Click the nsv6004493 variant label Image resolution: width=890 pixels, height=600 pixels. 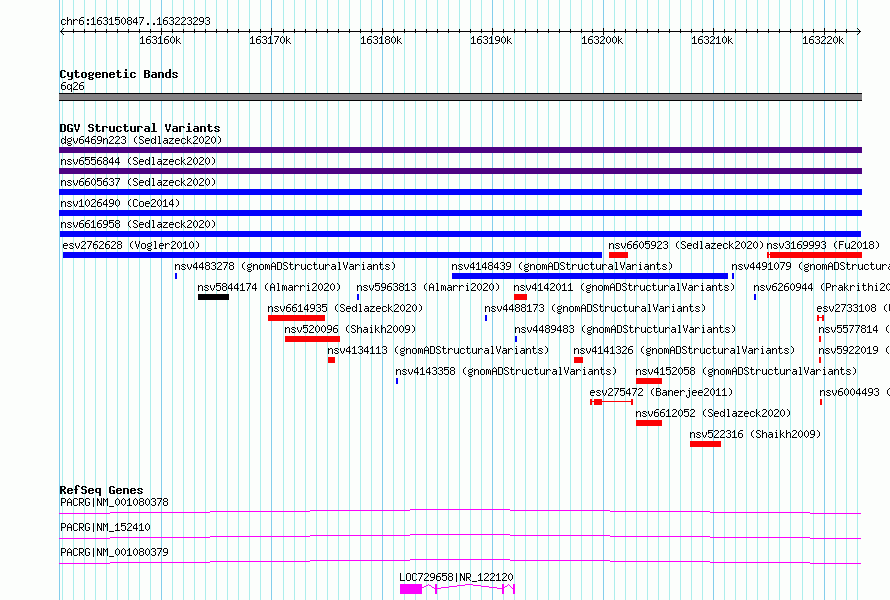[854, 392]
